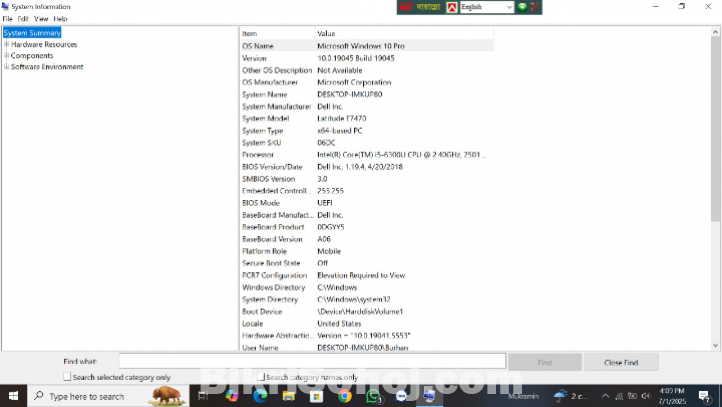
Task: Click the Value column header
Action: (404, 34)
